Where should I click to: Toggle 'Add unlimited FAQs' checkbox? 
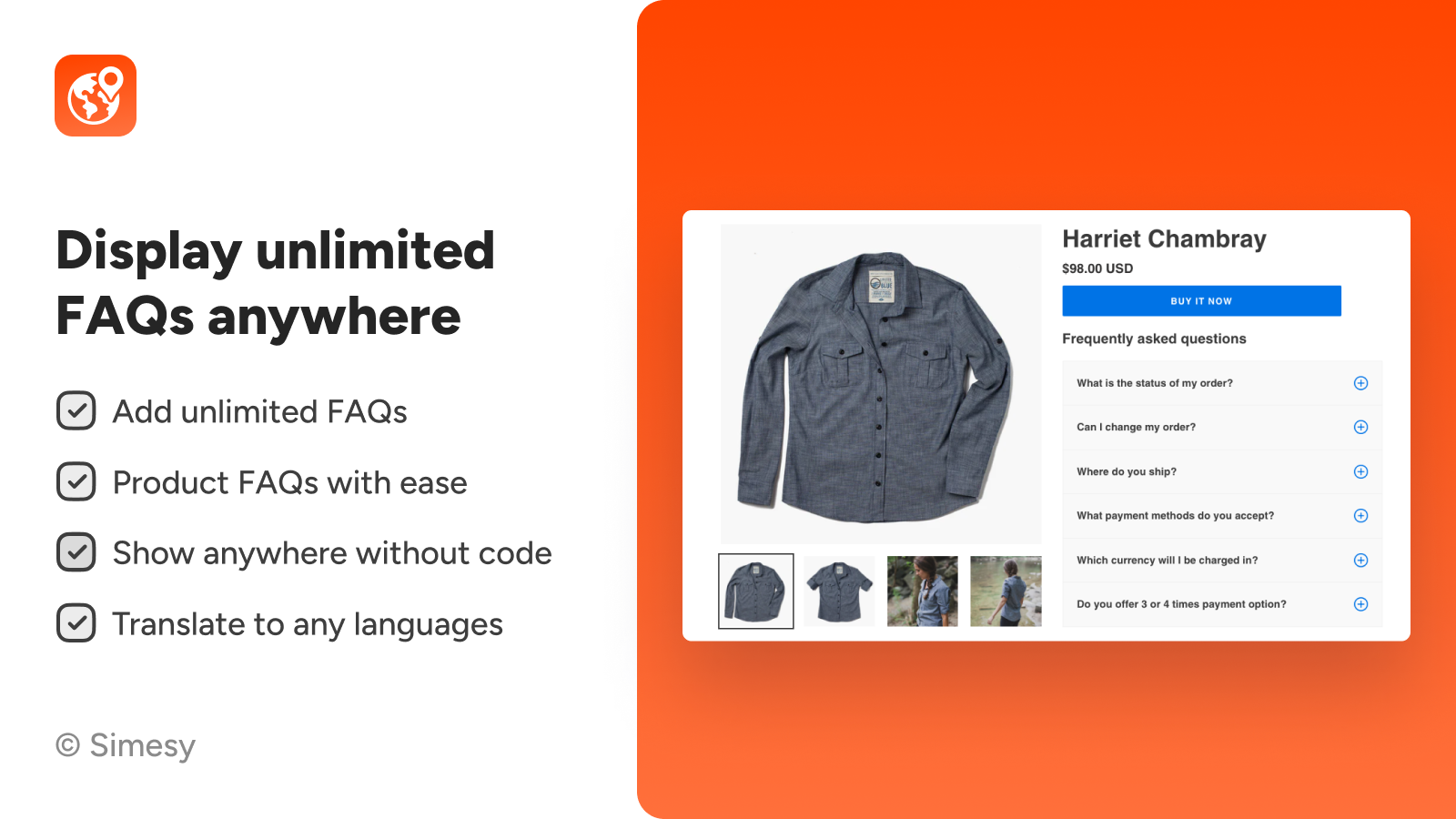coord(76,410)
